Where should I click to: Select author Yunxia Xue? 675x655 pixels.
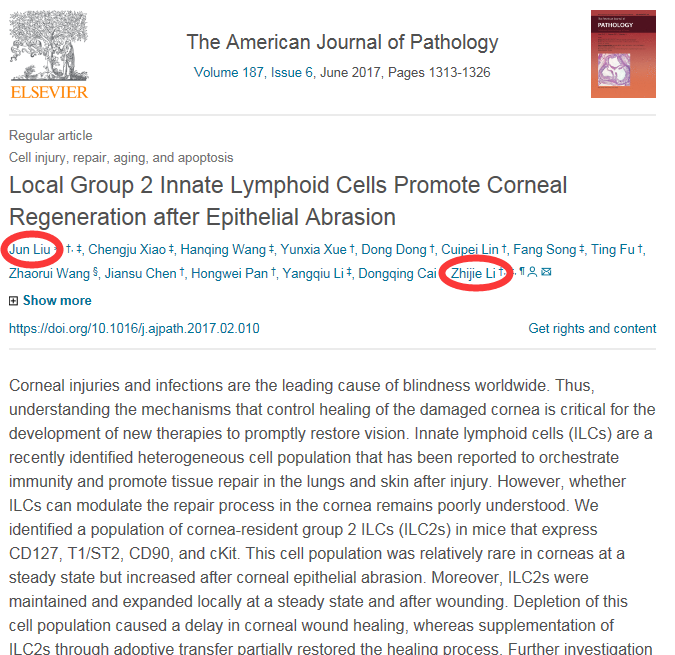pyautogui.click(x=313, y=250)
